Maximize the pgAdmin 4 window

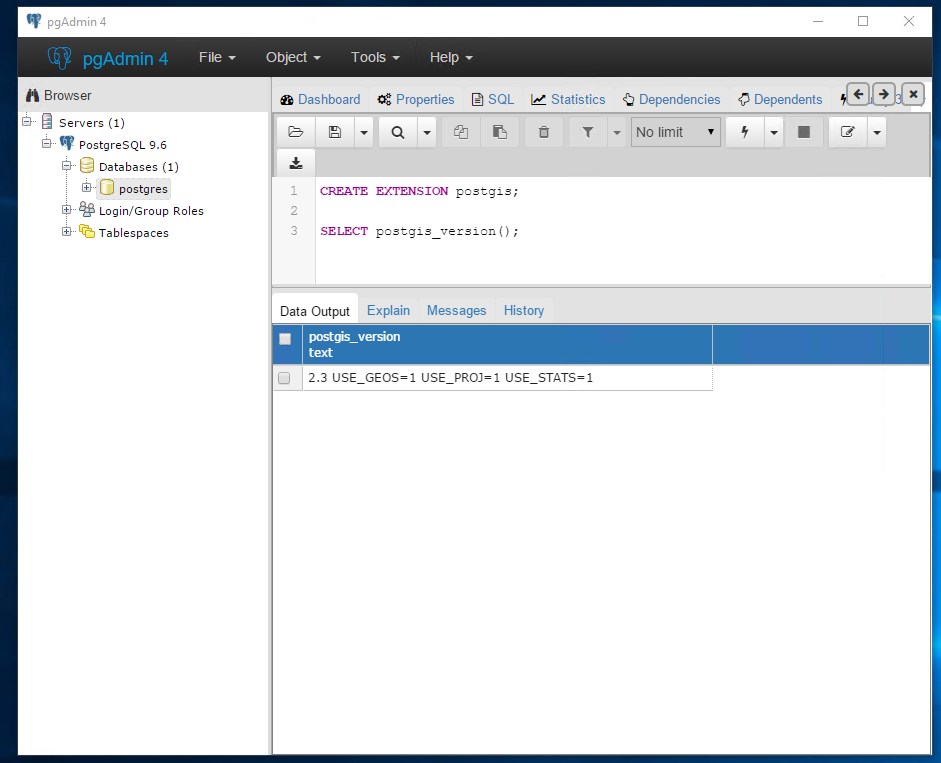[863, 22]
